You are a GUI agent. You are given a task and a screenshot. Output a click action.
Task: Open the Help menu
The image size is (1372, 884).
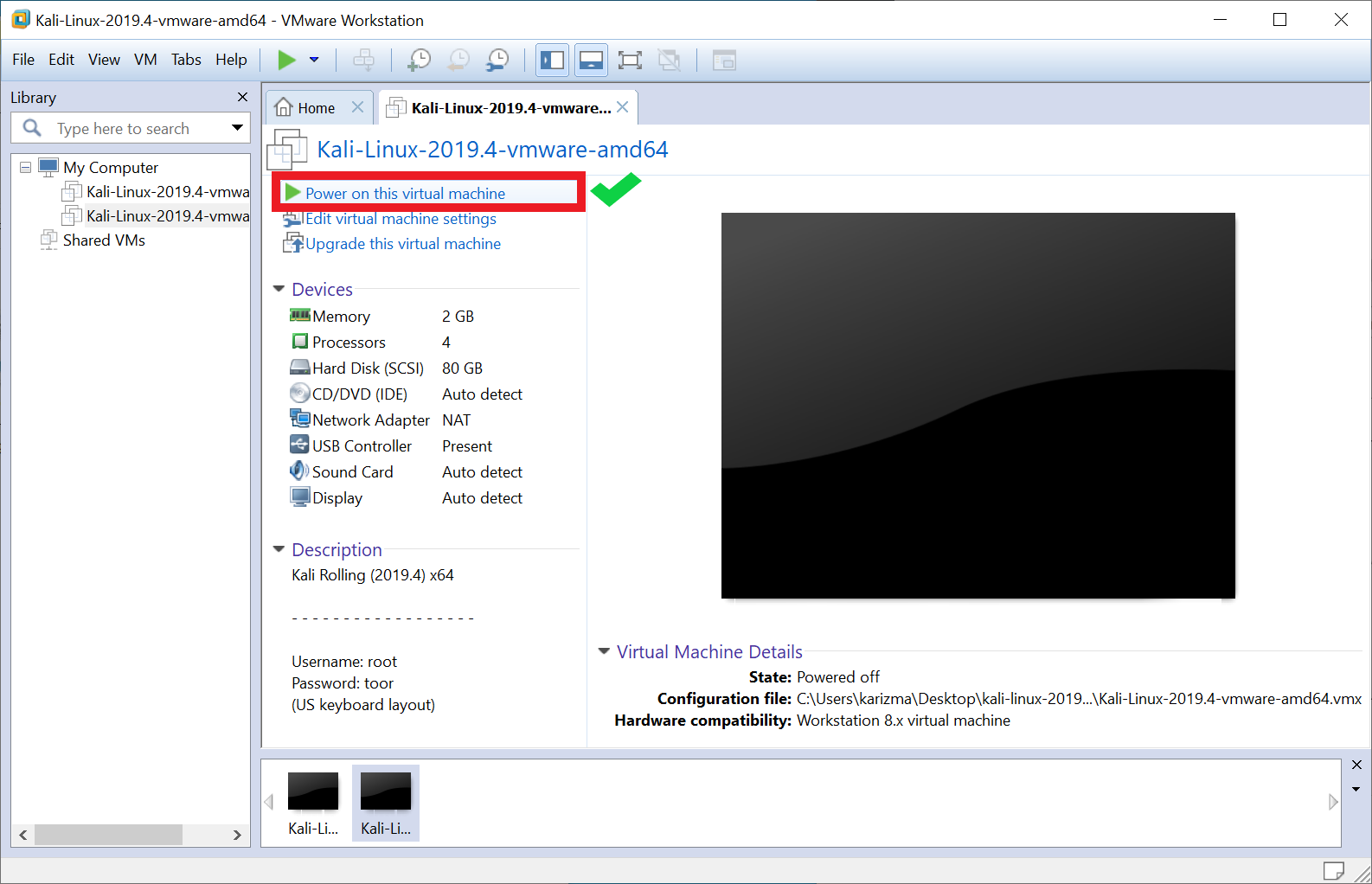click(231, 60)
